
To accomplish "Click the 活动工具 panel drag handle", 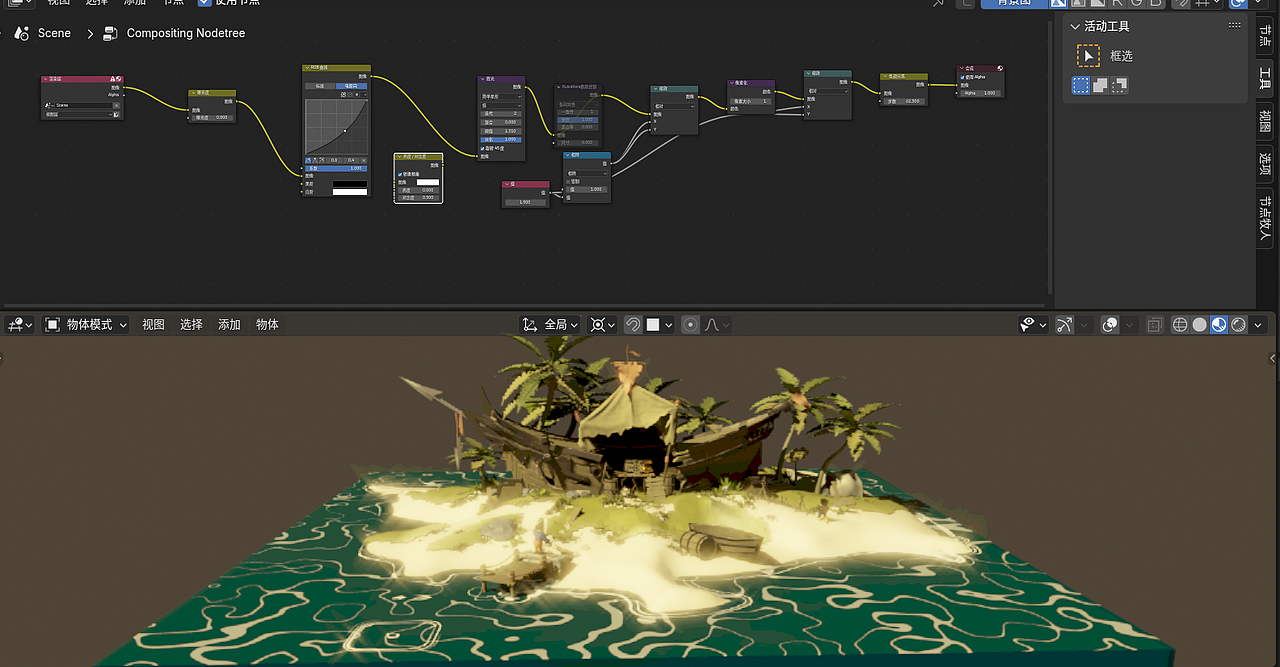I will pyautogui.click(x=1234, y=26).
